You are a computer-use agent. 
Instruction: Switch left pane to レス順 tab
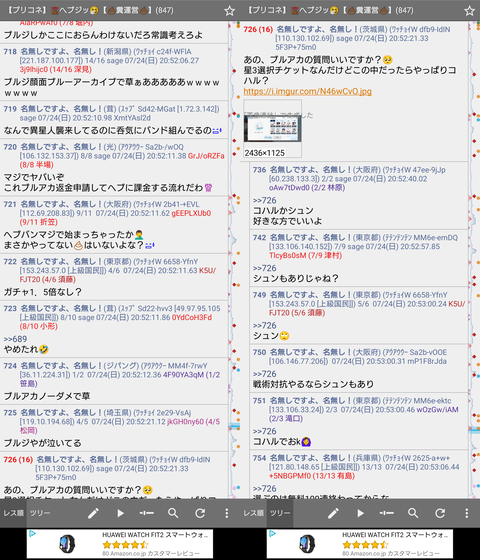(x=13, y=513)
